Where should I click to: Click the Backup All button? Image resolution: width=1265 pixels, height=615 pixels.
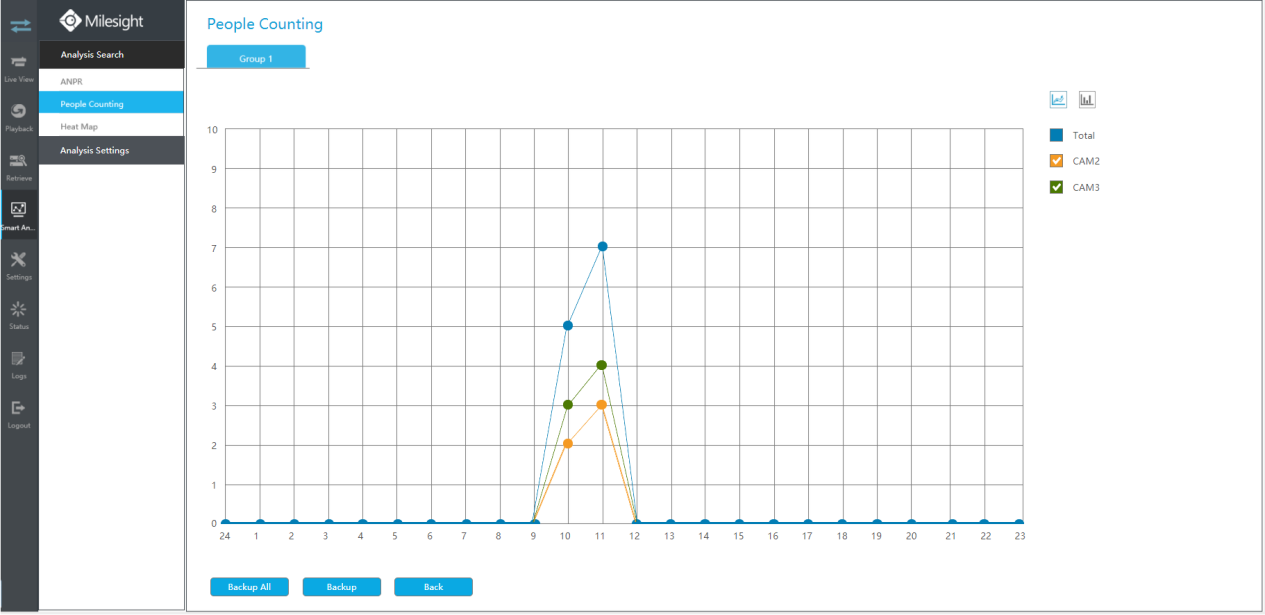(249, 587)
